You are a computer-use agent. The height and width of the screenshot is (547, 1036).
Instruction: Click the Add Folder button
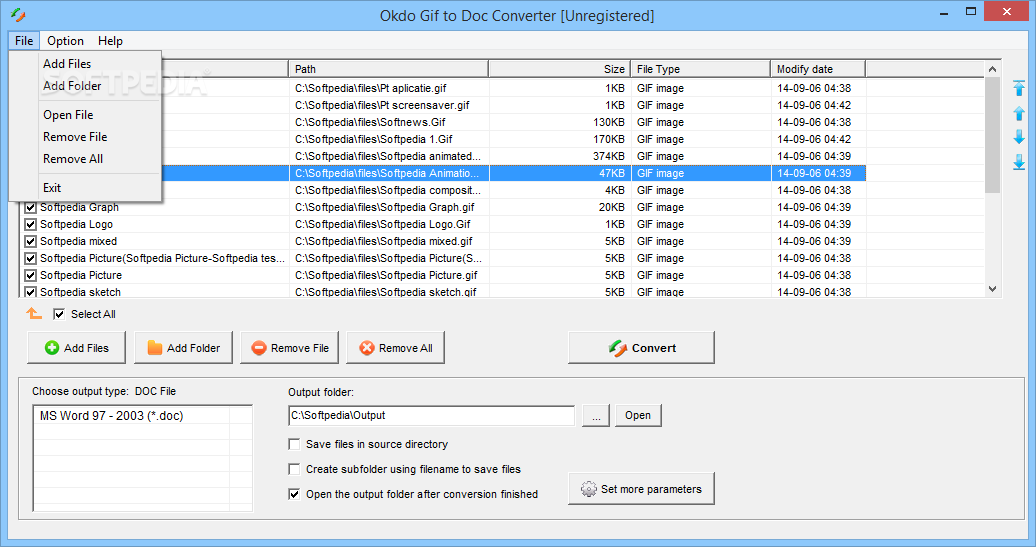coord(184,347)
